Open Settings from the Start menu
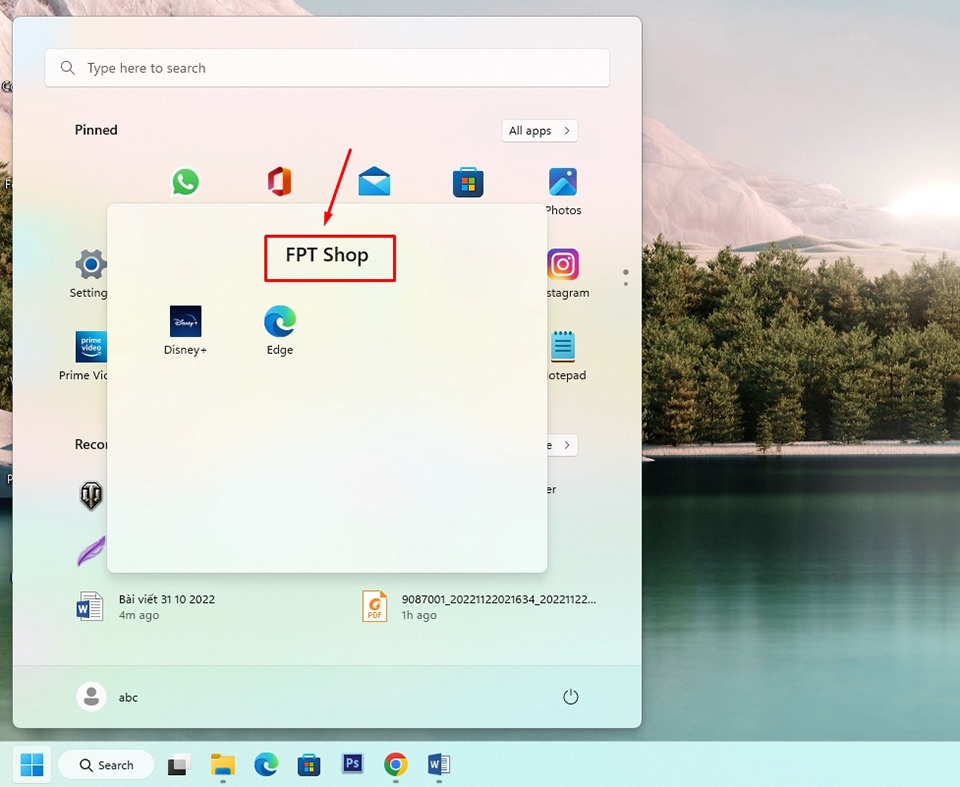Screen dimensions: 960x787 89,266
